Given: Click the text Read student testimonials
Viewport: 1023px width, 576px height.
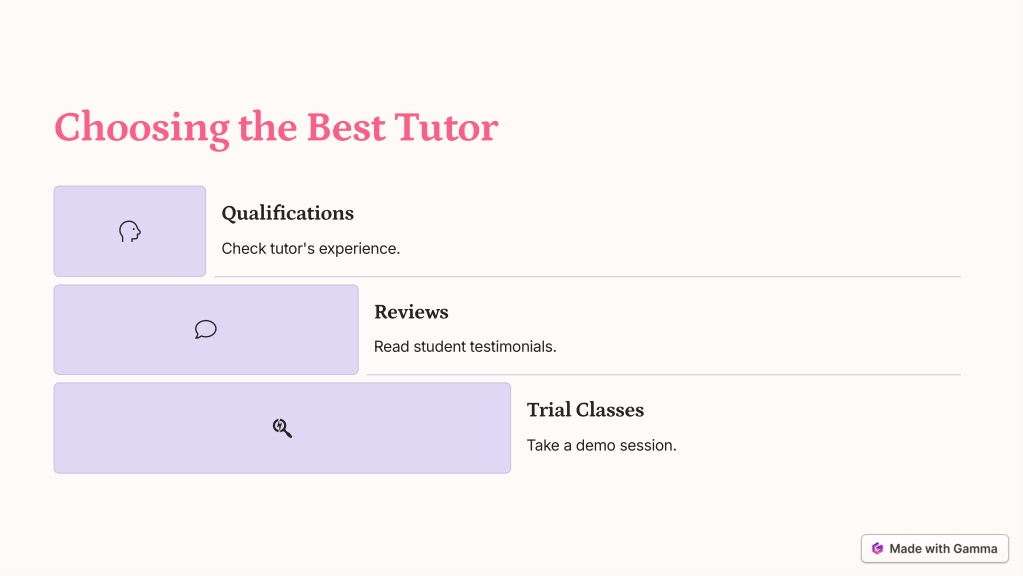Looking at the screenshot, I should click(465, 346).
